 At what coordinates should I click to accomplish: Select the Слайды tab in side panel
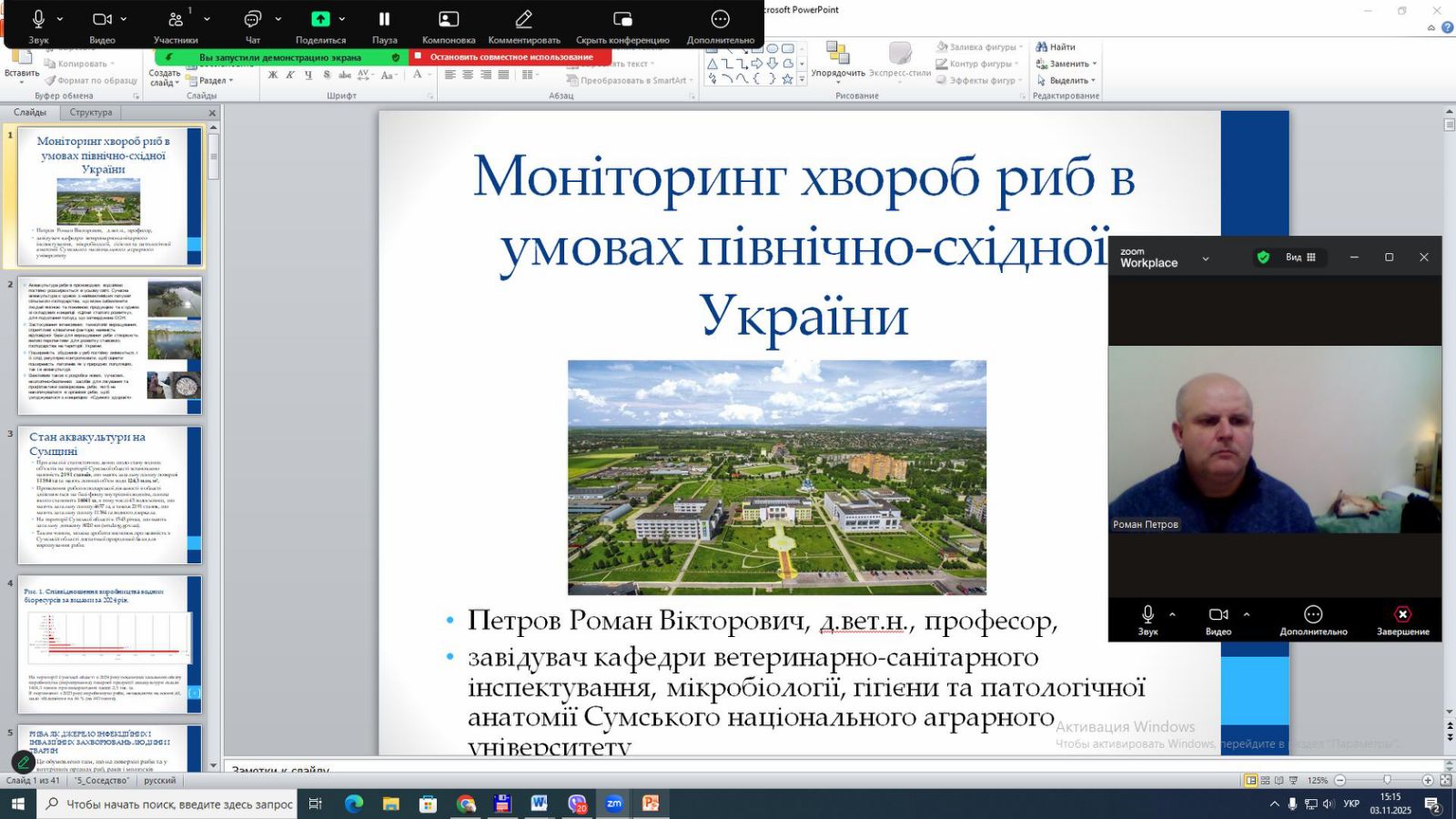[x=30, y=113]
